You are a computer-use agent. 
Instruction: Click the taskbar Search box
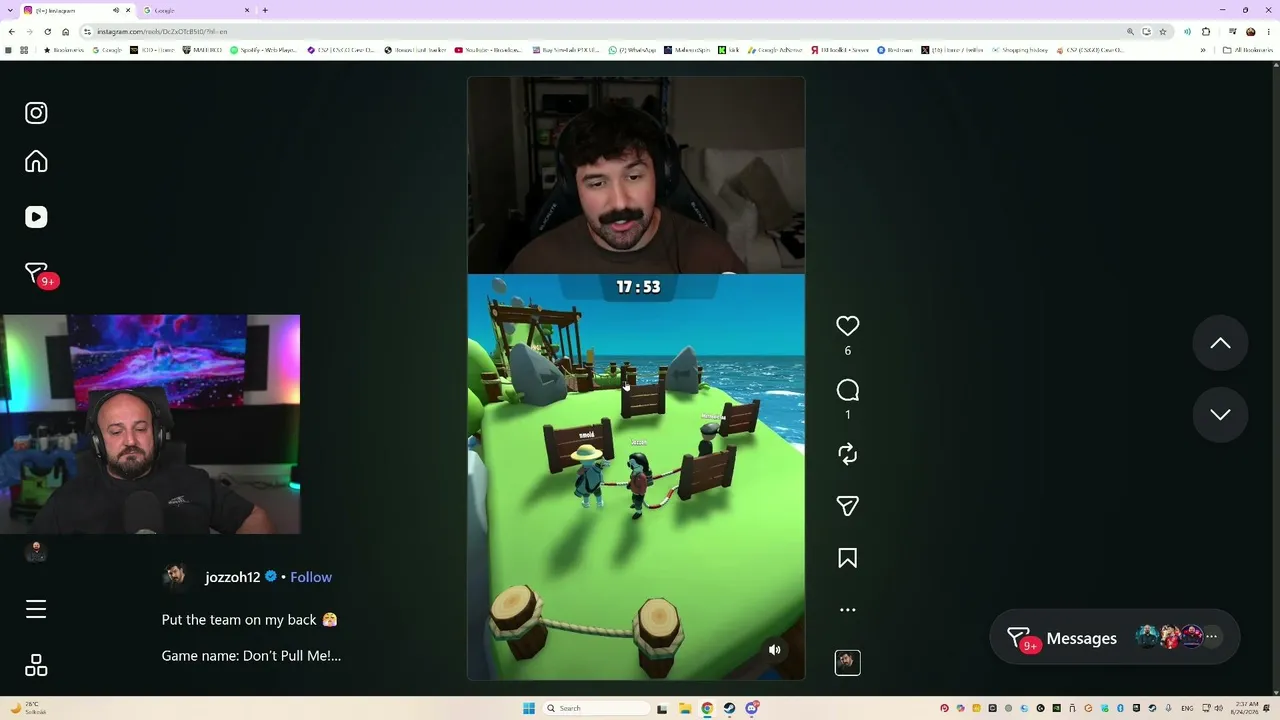coord(597,708)
